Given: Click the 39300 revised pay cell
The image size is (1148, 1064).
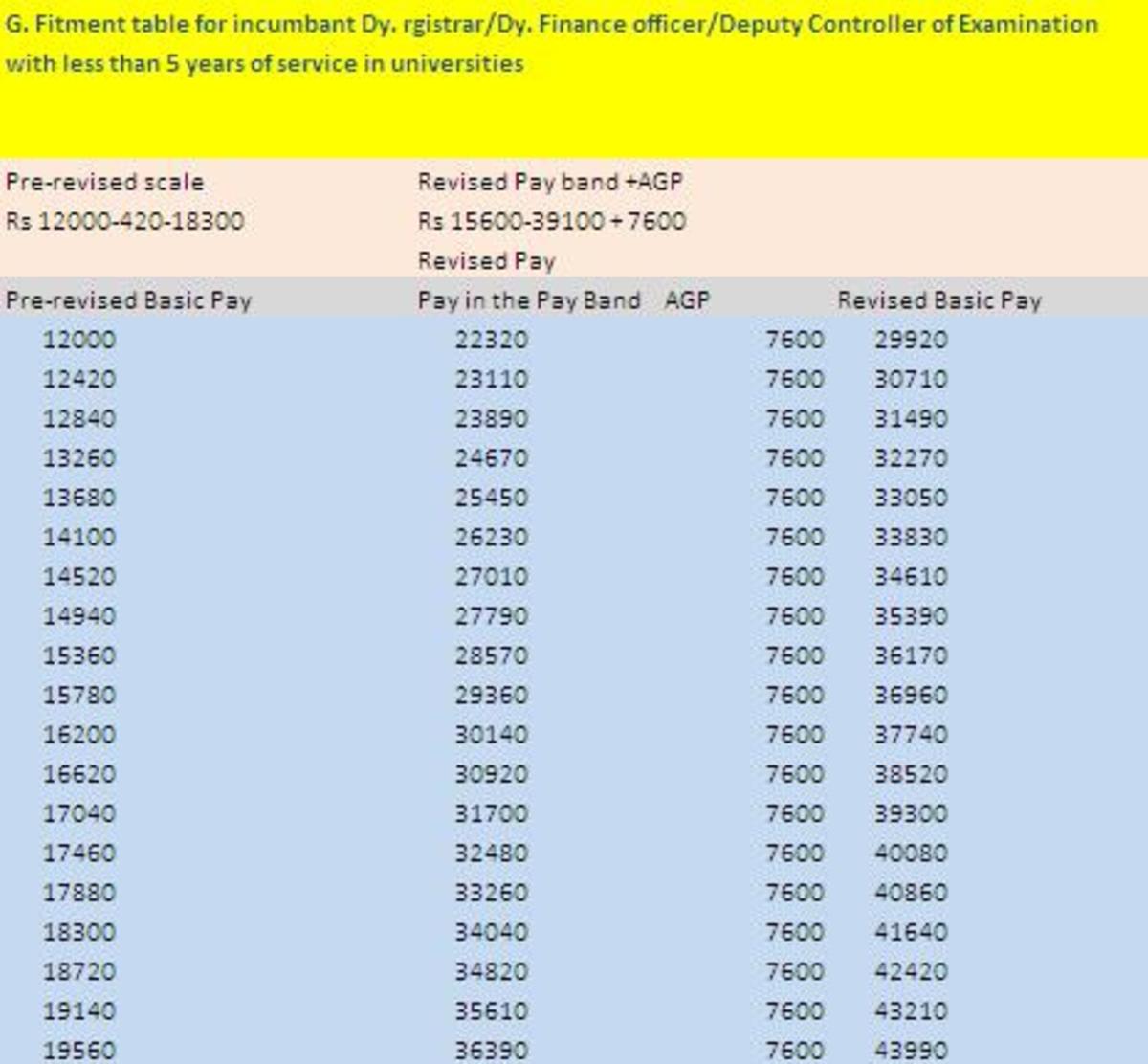Looking at the screenshot, I should (x=911, y=813).
